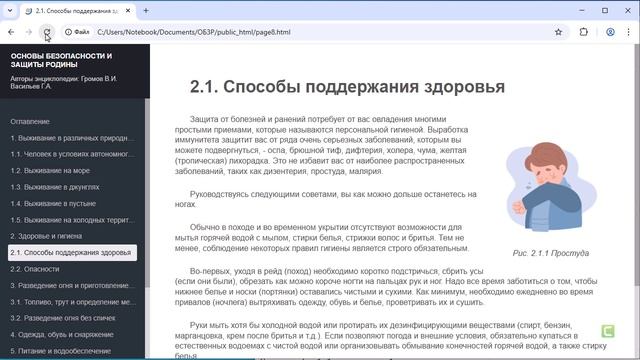Close the tab 2.1. Способы поддержания
The image size is (640, 360).
(128, 11)
